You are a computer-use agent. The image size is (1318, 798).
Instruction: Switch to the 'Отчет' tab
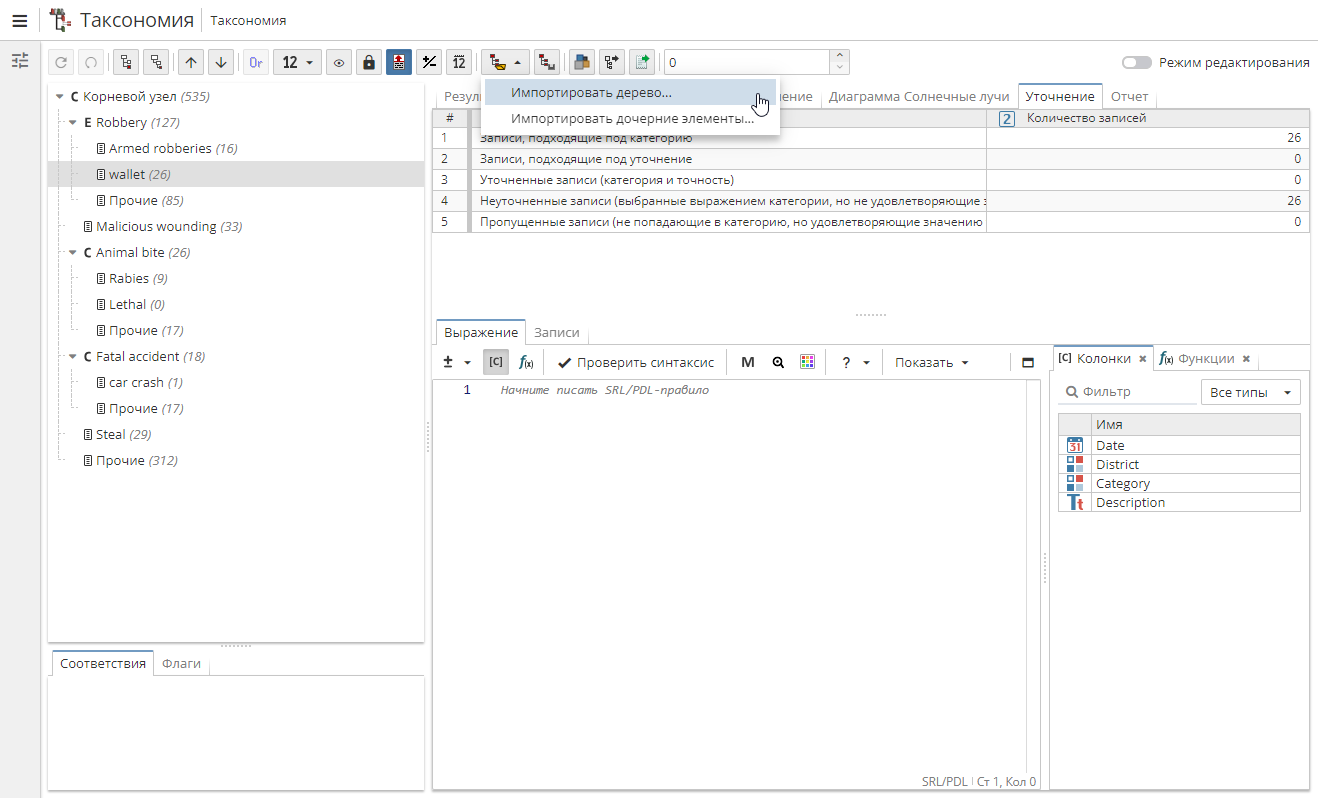point(1130,97)
